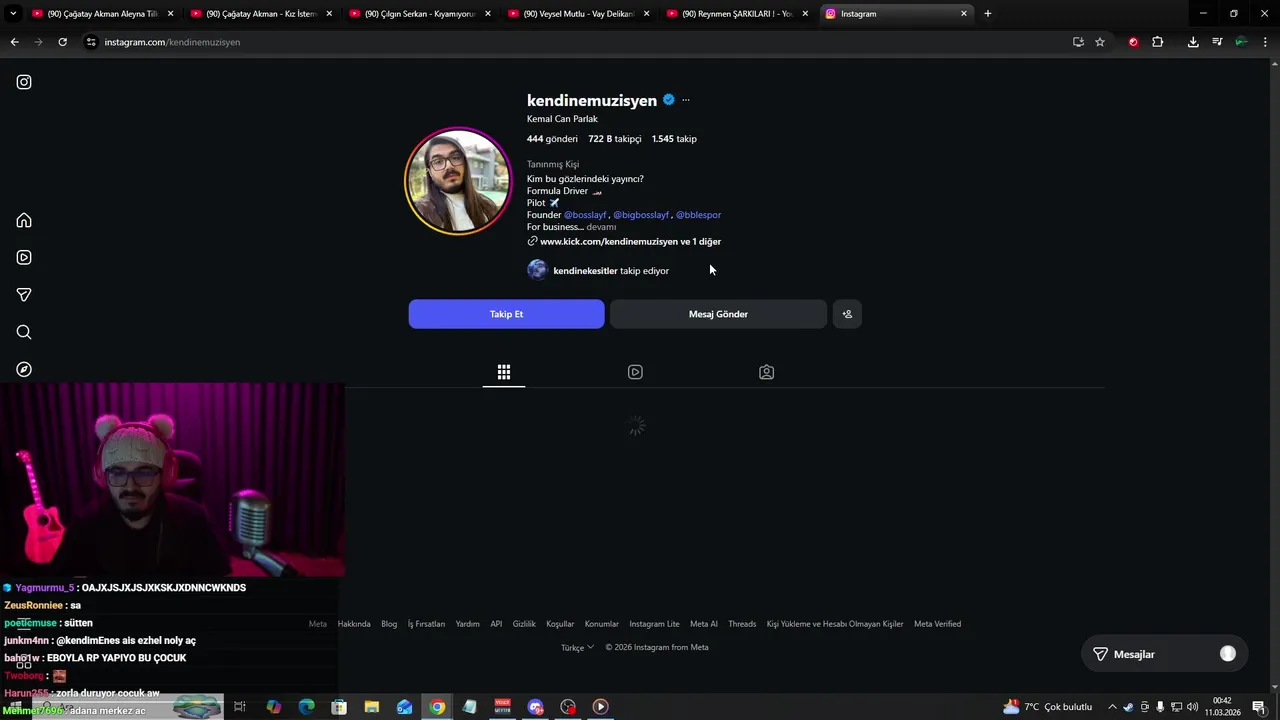1280x720 pixels.
Task: Select the Posts grid tab
Action: pyautogui.click(x=504, y=372)
